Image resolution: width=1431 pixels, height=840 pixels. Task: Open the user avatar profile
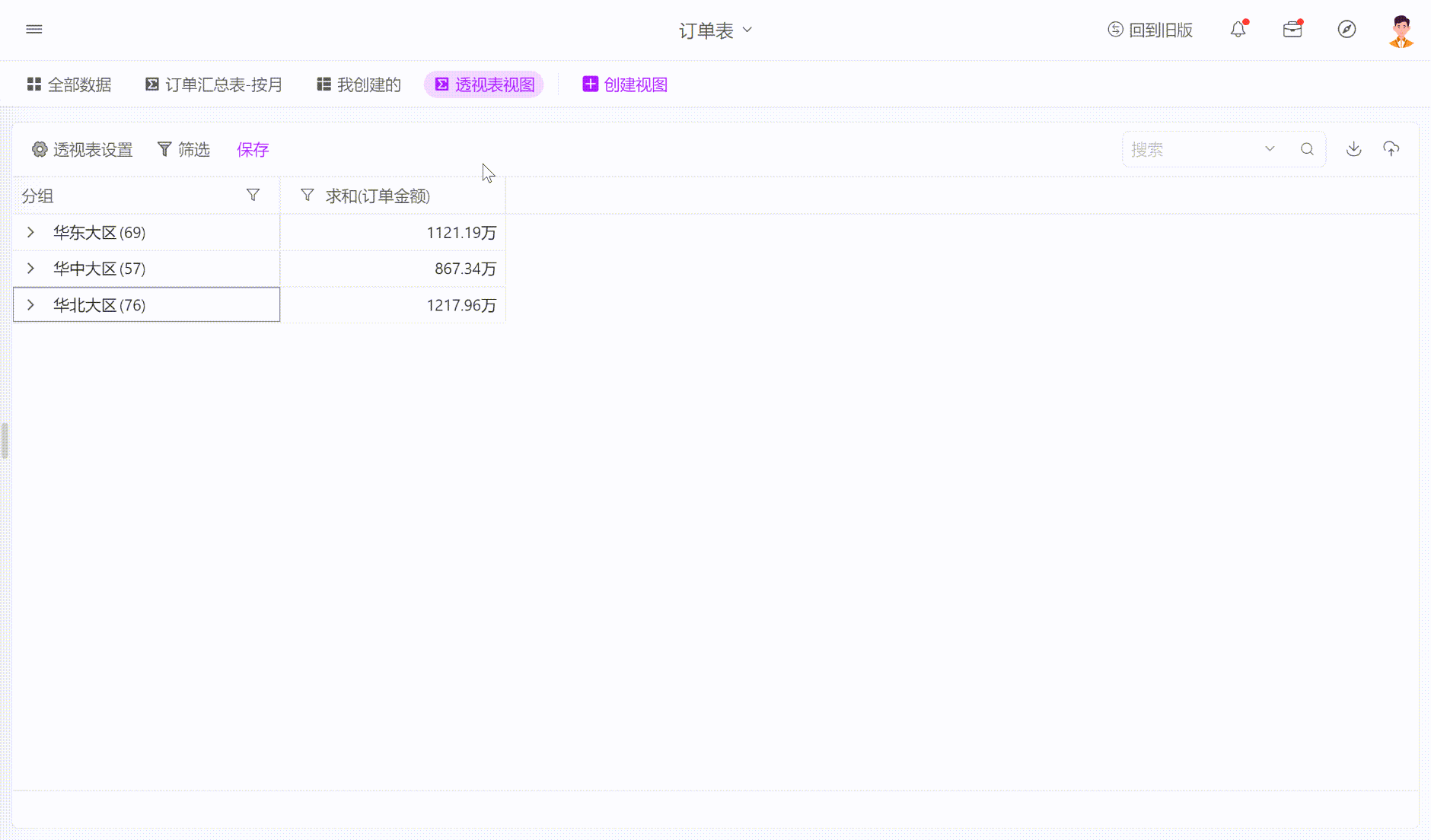click(x=1401, y=30)
